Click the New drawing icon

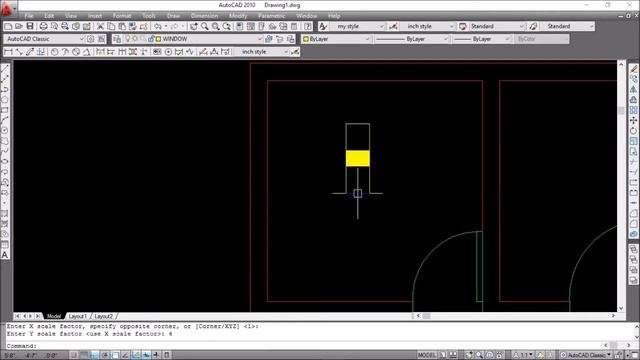coord(8,27)
